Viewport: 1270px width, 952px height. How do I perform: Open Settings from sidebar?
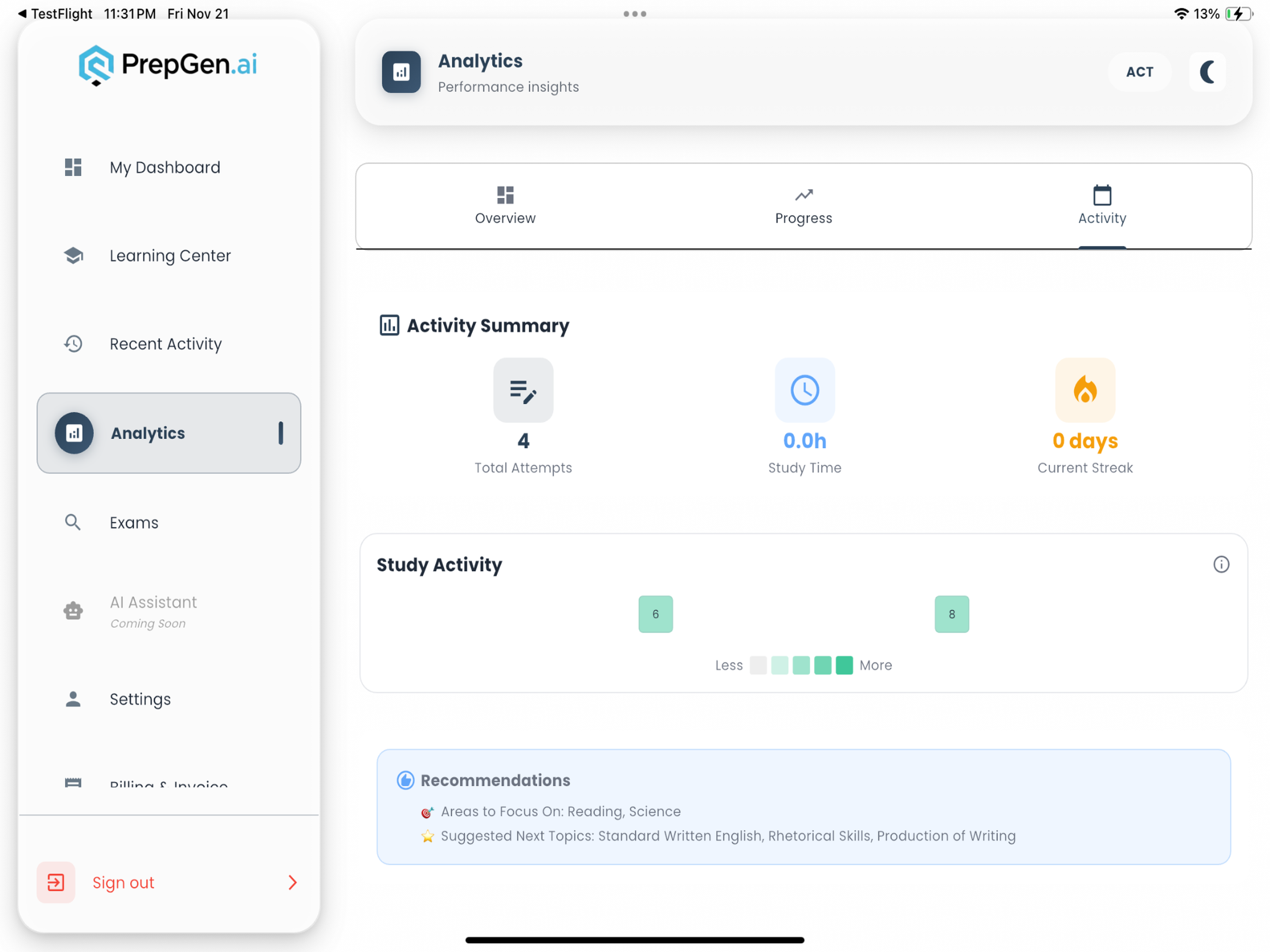click(x=169, y=699)
